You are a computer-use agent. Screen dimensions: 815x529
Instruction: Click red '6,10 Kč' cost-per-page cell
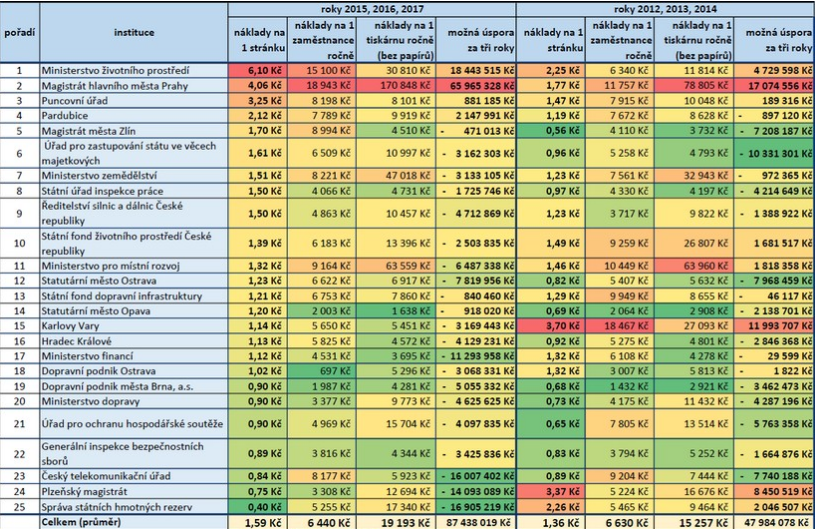258,70
